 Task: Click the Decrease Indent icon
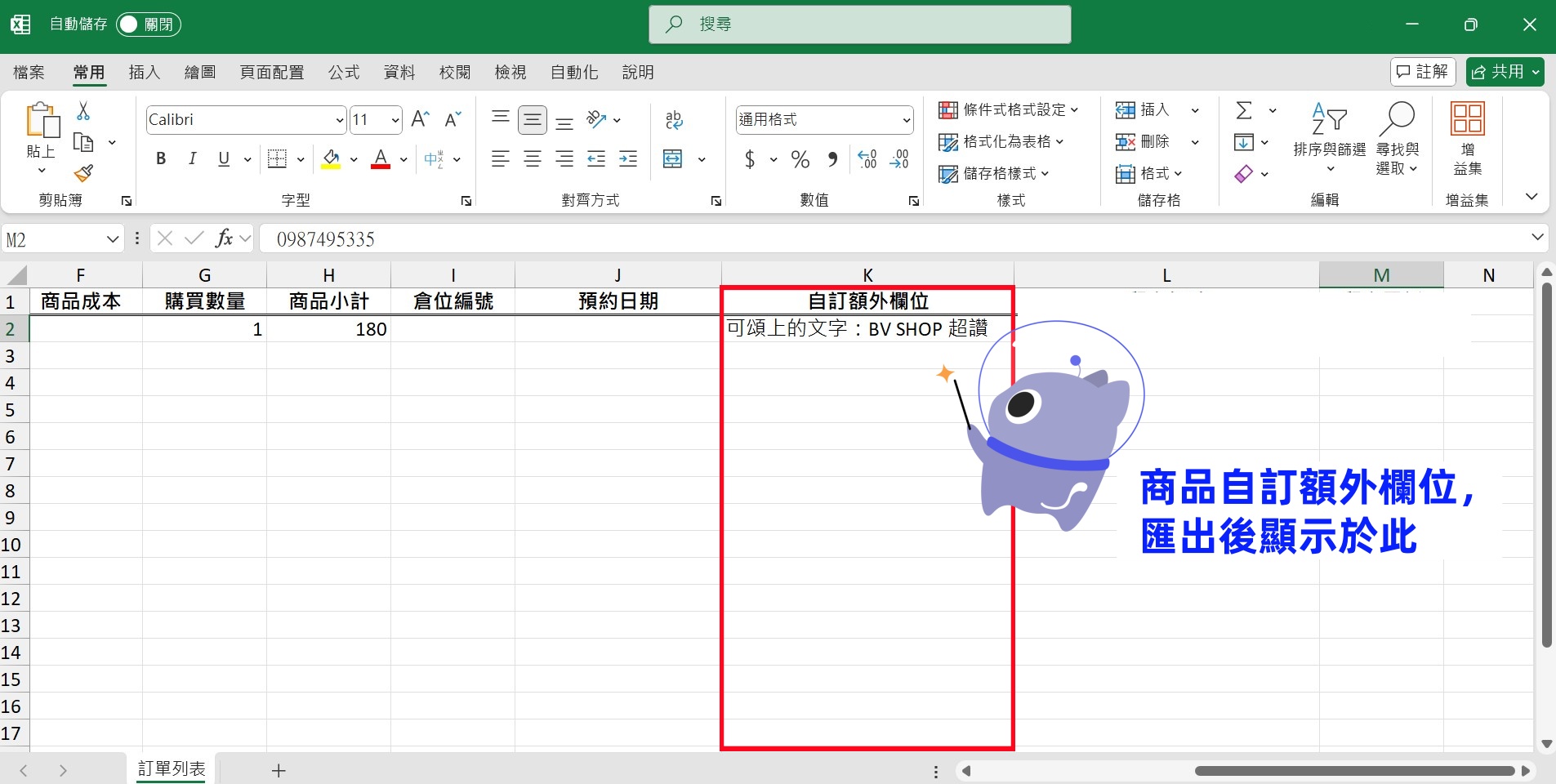pyautogui.click(x=596, y=159)
